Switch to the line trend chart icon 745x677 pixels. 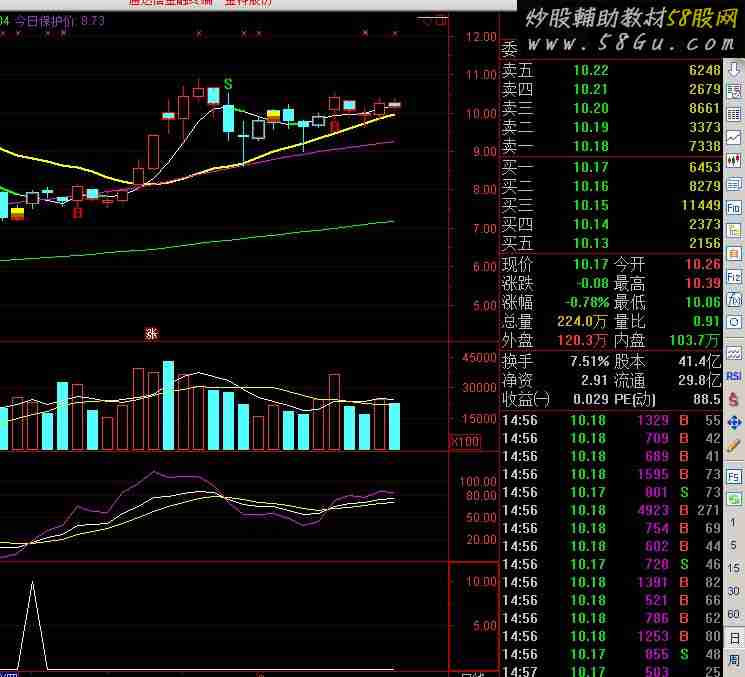point(734,138)
